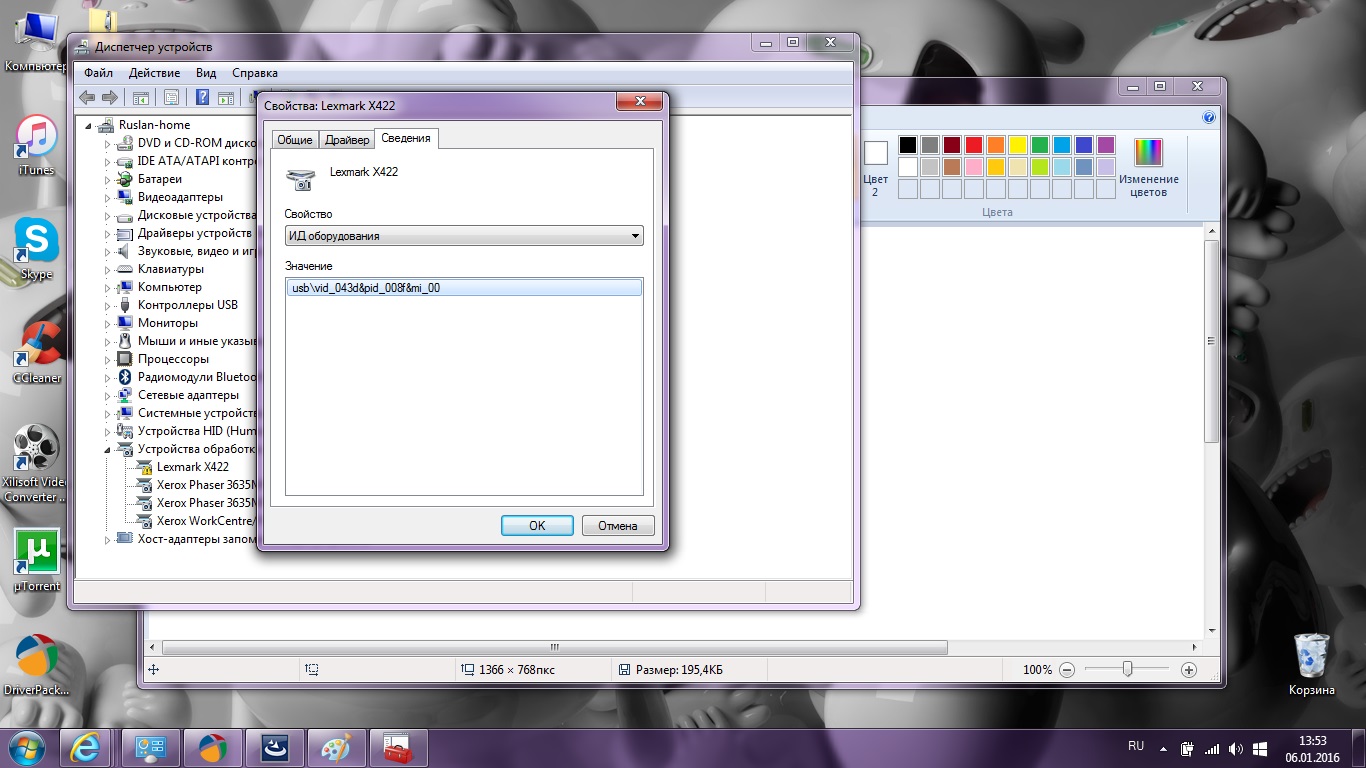Click the Paint icon in the taskbar
Screen dimensions: 1366x768
[329, 748]
